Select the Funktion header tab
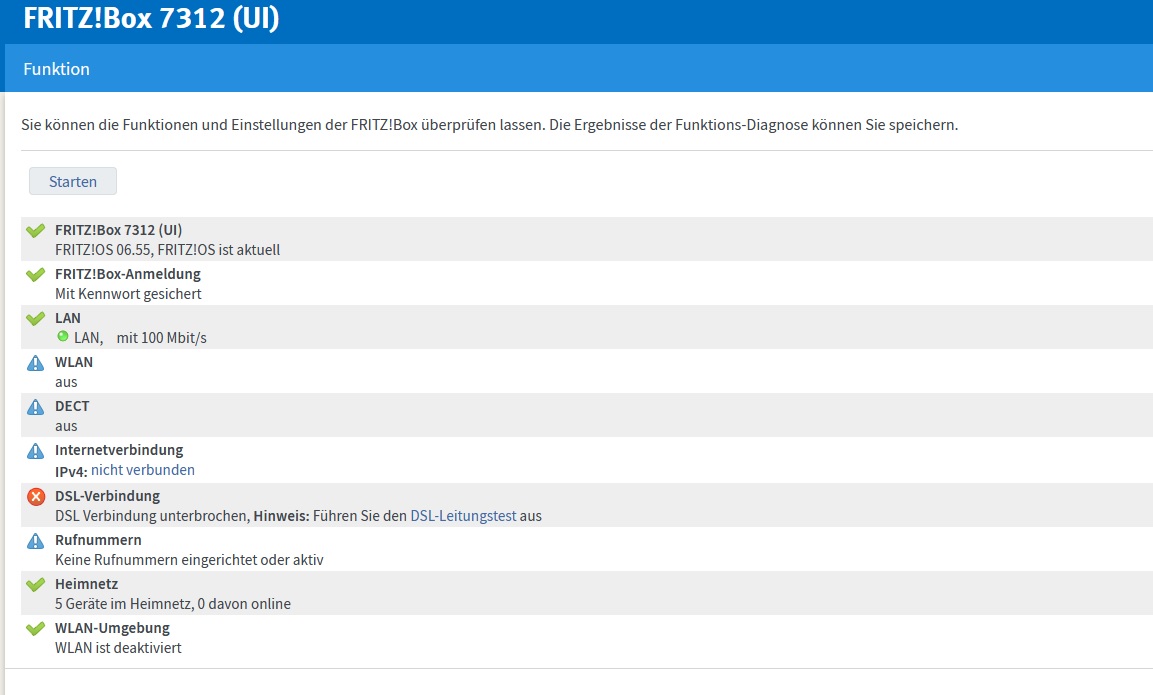Screen dimensions: 1153x695 57,68
